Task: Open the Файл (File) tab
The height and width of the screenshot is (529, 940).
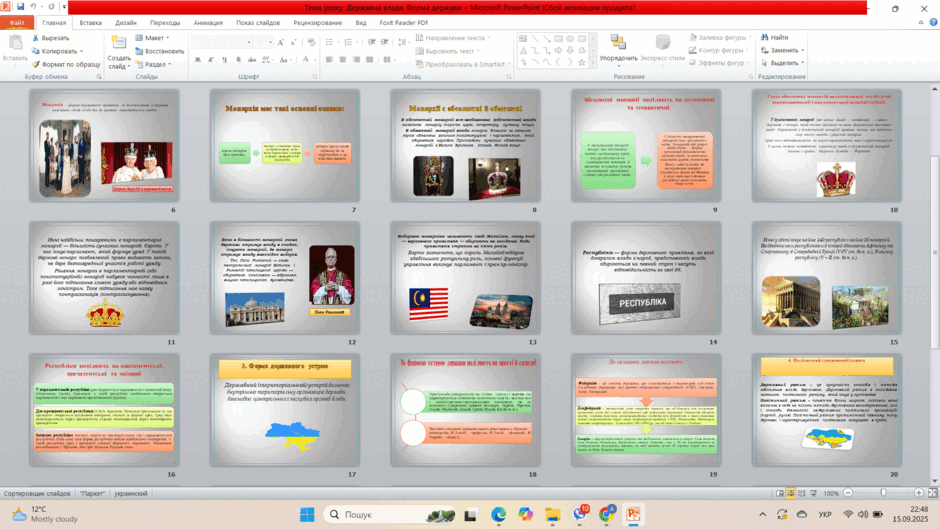Action: tap(17, 23)
